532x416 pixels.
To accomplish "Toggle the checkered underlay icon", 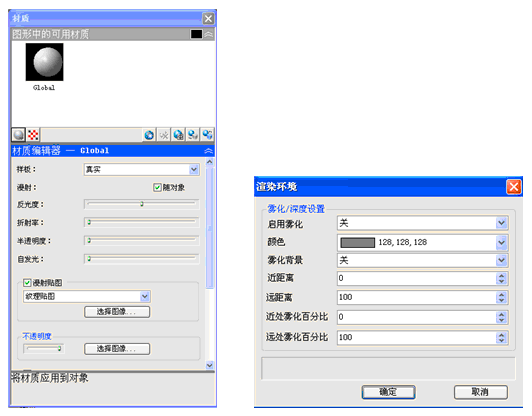I will [x=33, y=135].
